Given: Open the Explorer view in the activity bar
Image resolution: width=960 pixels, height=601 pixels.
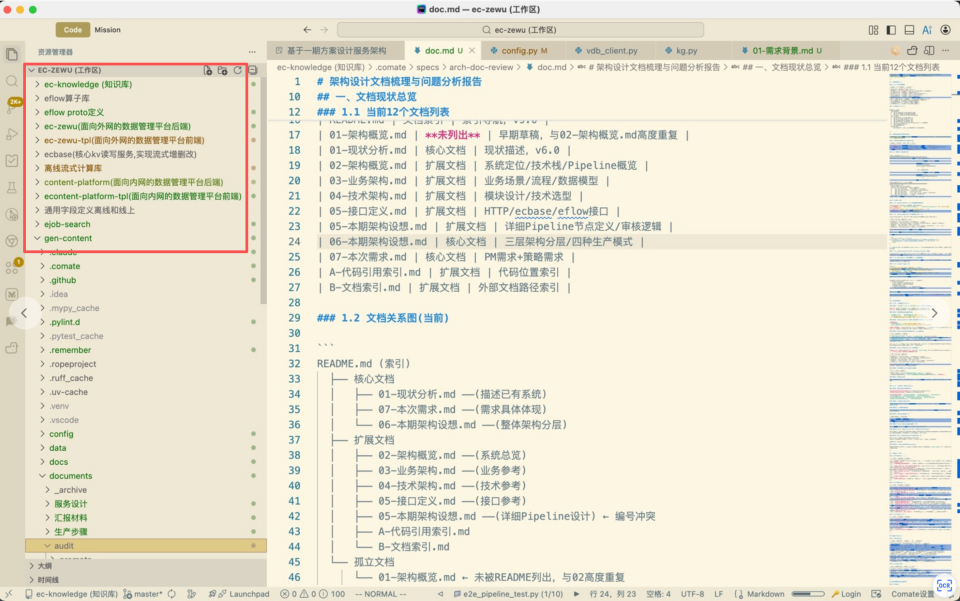Looking at the screenshot, I should pos(12,54).
